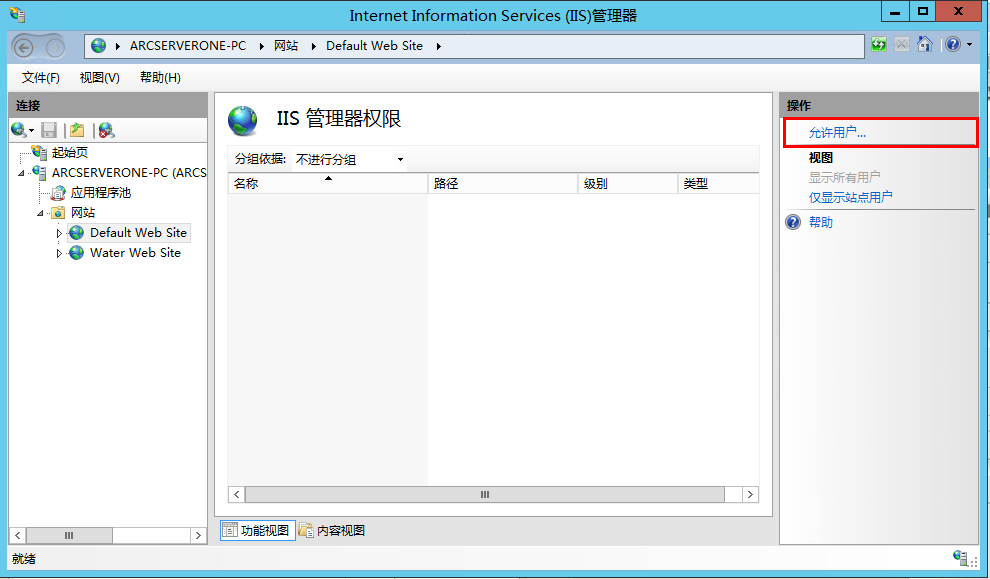Expand the Default Web Site node
Viewport: 990px width, 579px height.
point(59,233)
